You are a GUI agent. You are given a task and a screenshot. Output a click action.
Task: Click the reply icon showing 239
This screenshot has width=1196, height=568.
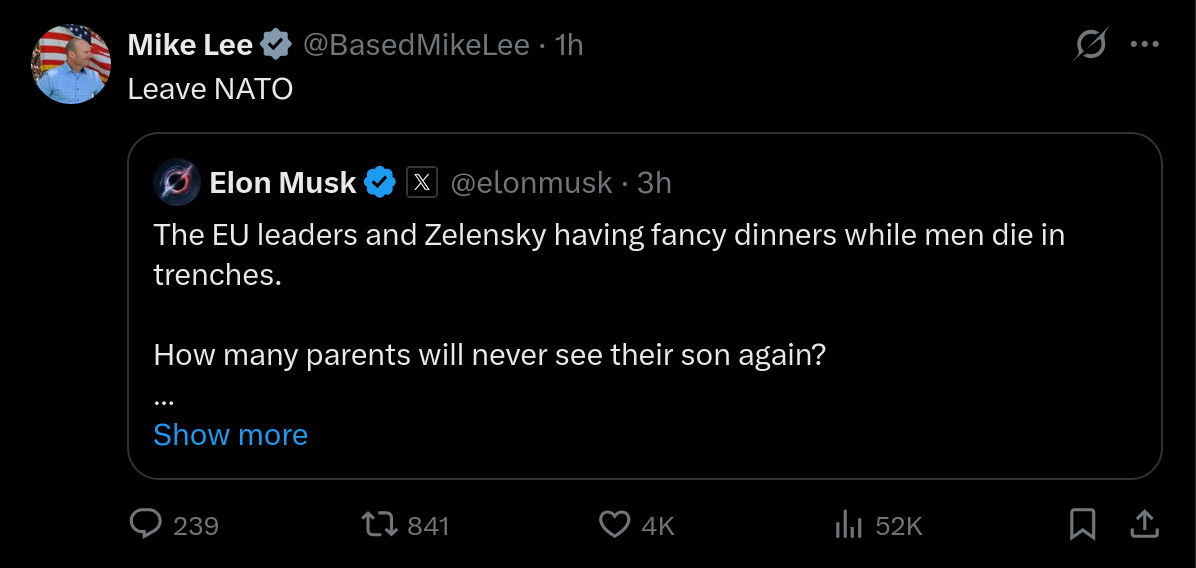point(147,525)
